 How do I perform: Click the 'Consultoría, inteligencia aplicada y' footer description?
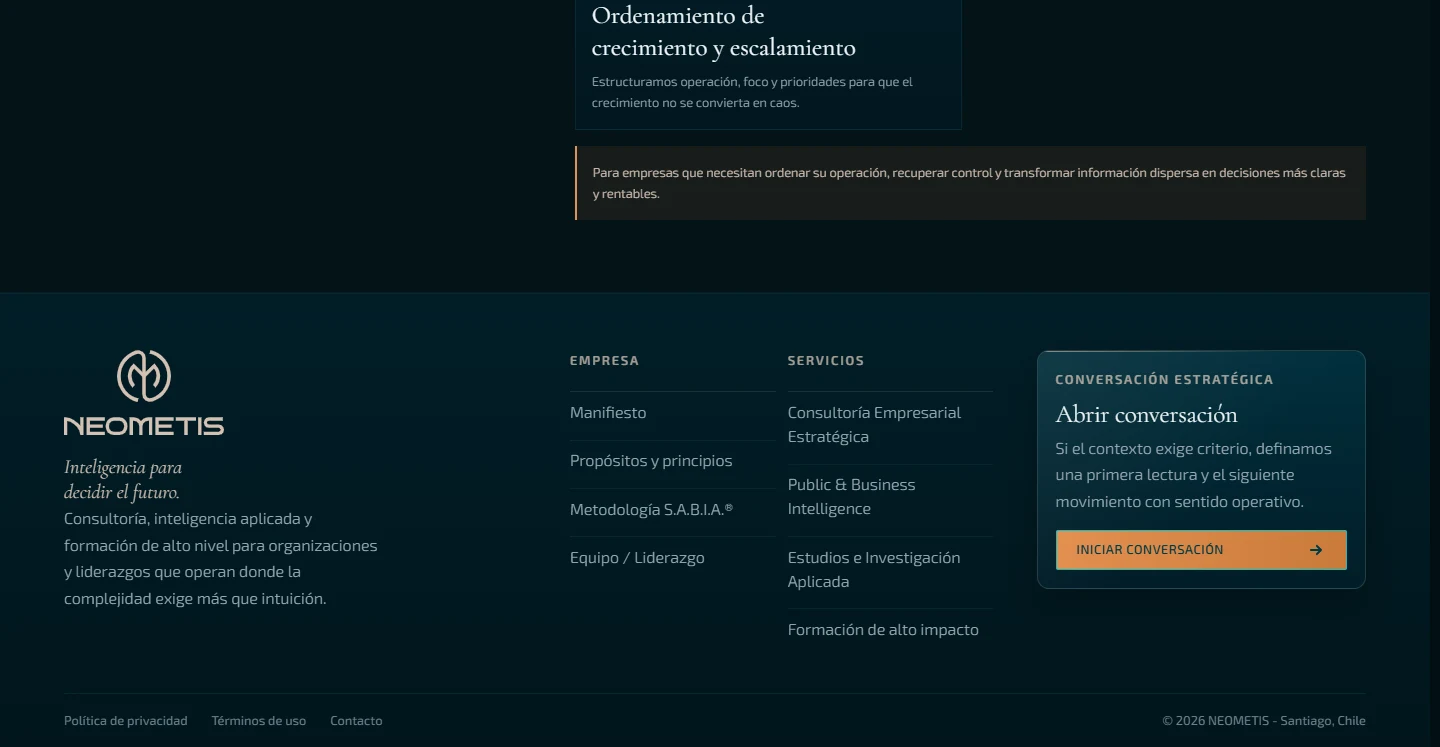click(221, 559)
